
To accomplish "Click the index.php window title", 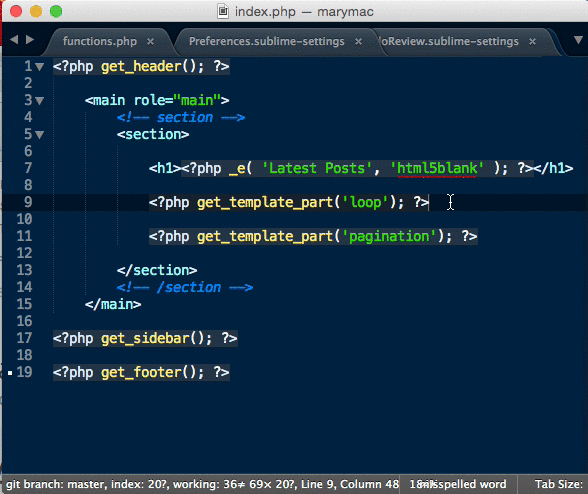I will 304,12.
